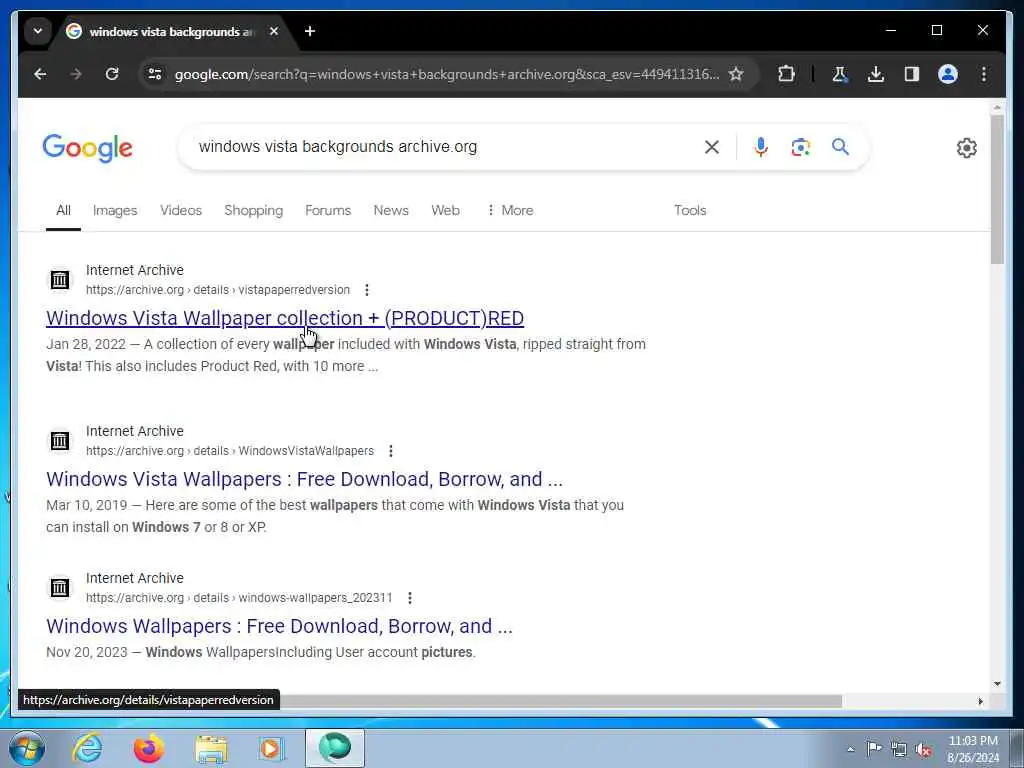
Task: Open the muted volume tray icon
Action: pyautogui.click(x=923, y=750)
